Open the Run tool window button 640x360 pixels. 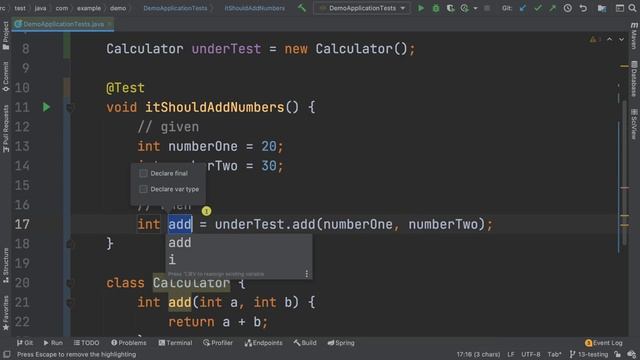point(53,343)
